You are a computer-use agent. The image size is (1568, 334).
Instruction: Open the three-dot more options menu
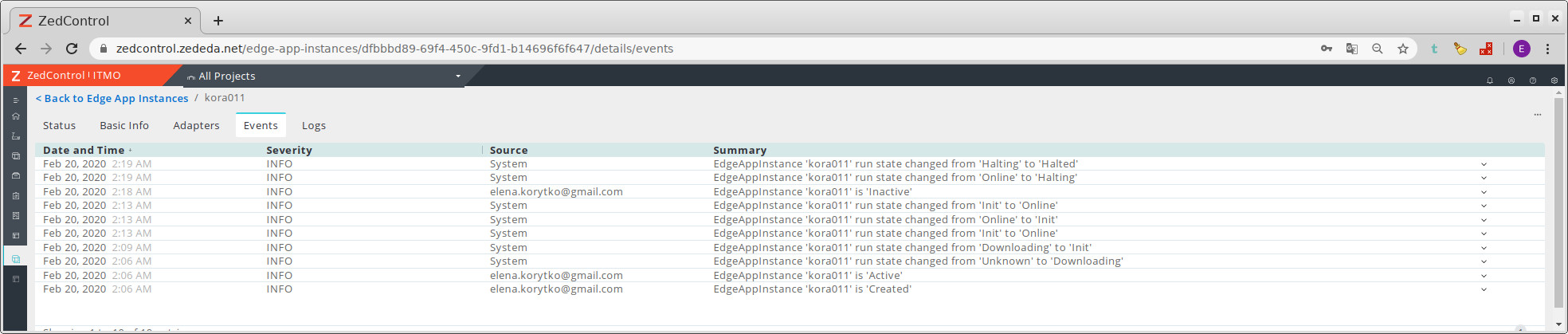(1537, 115)
